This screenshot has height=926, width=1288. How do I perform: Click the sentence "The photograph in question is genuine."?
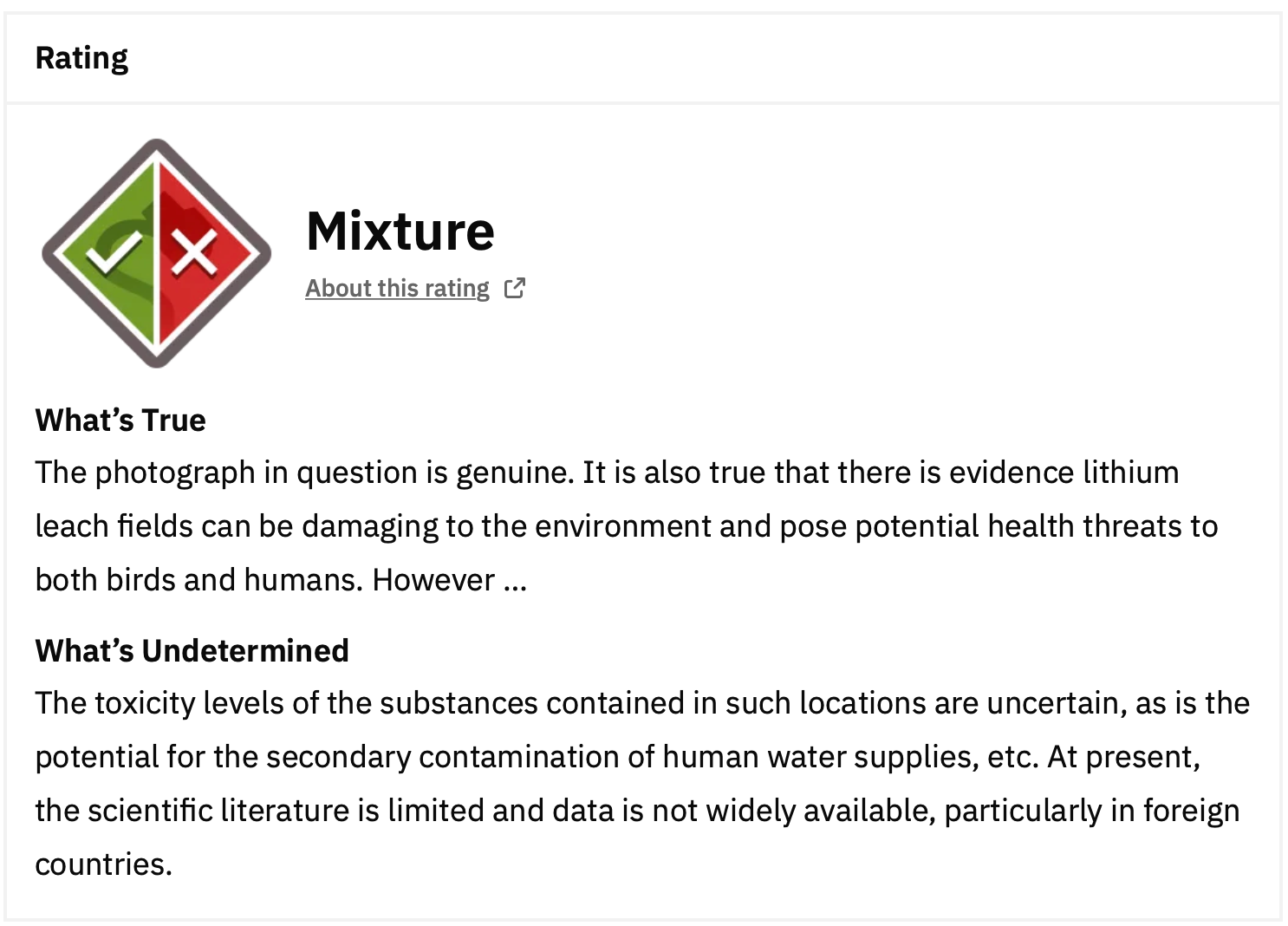point(303,473)
